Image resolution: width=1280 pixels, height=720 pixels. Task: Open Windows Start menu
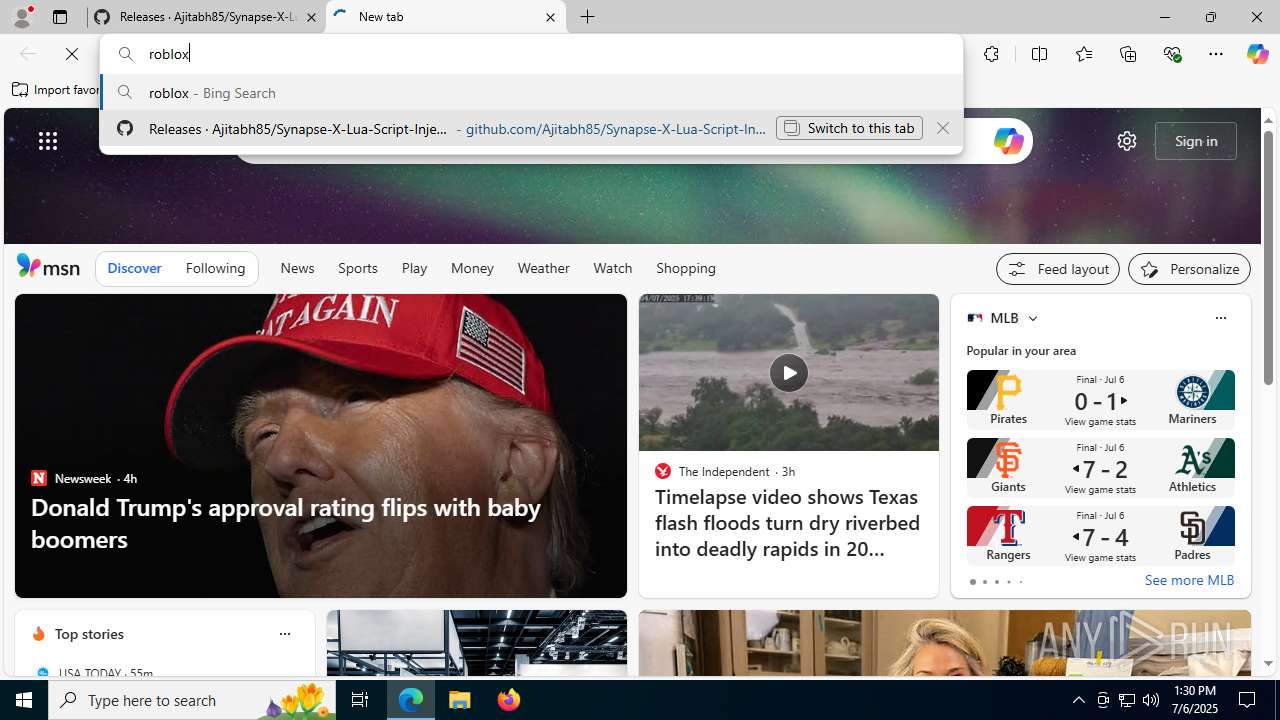coord(24,700)
